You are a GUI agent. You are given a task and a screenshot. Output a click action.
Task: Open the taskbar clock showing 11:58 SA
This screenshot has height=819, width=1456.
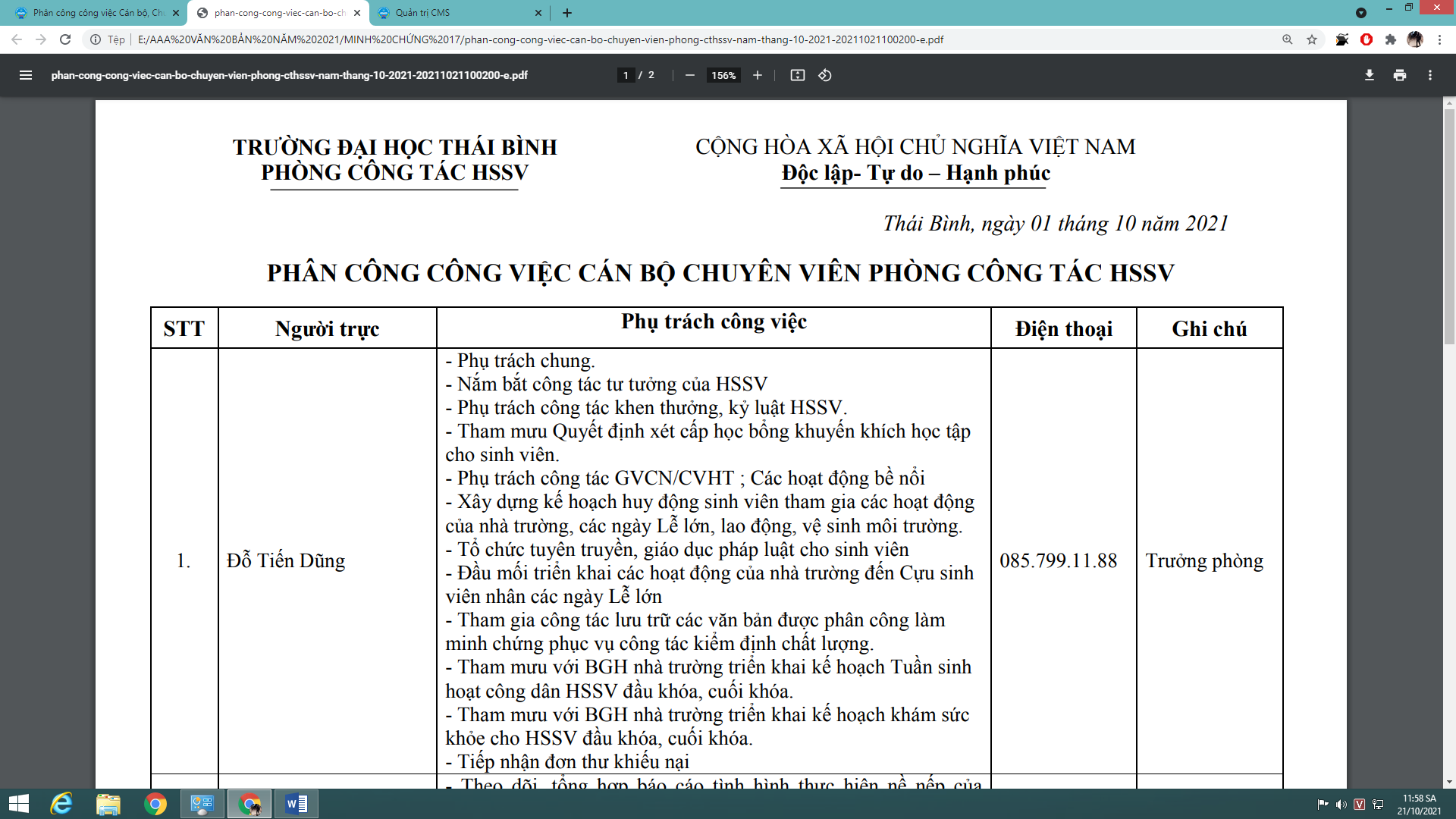(1419, 804)
